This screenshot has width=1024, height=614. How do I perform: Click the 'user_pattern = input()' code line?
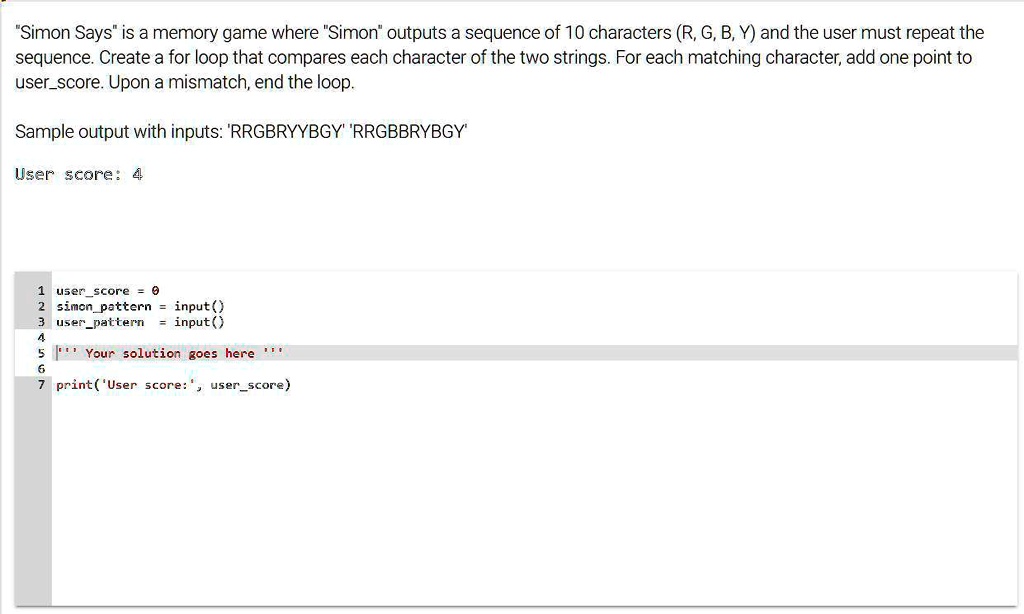[x=141, y=322]
